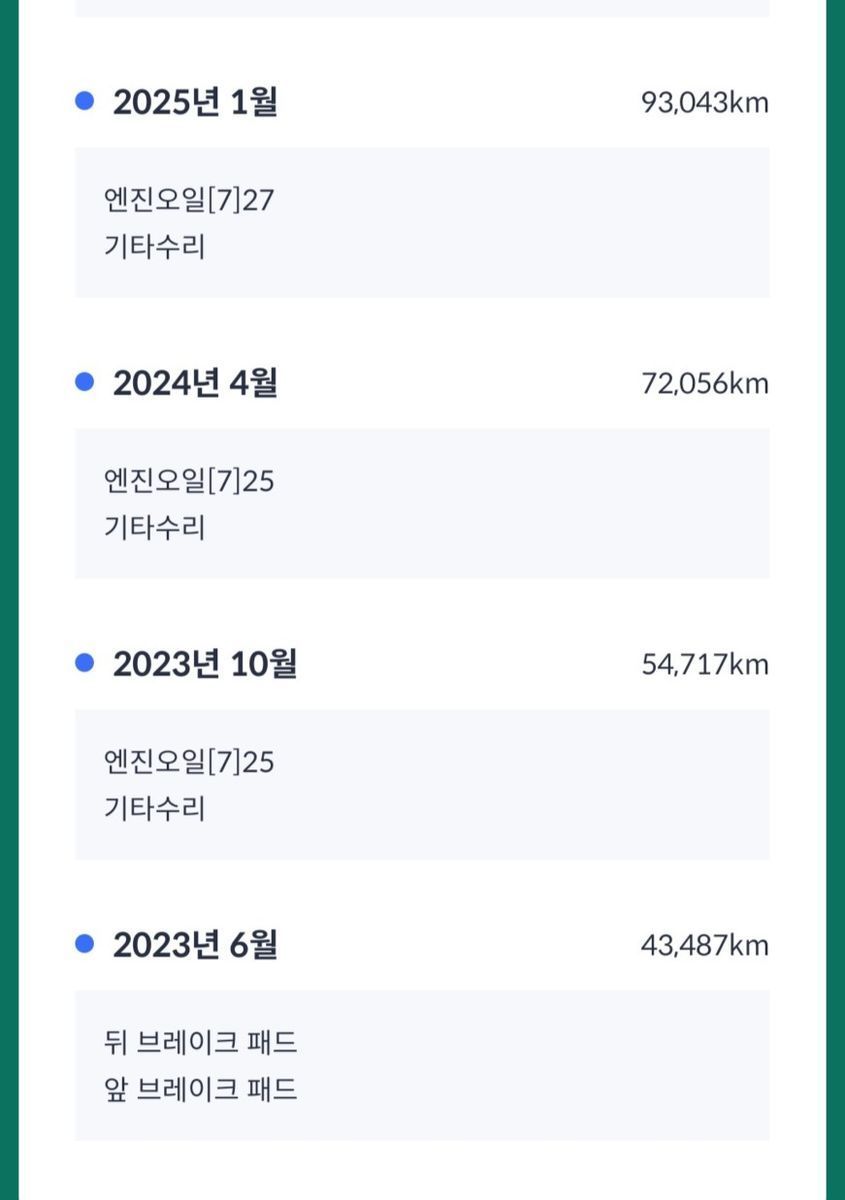This screenshot has width=845, height=1200.
Task: Select the 2023년 6월 date heading
Action: click(195, 945)
